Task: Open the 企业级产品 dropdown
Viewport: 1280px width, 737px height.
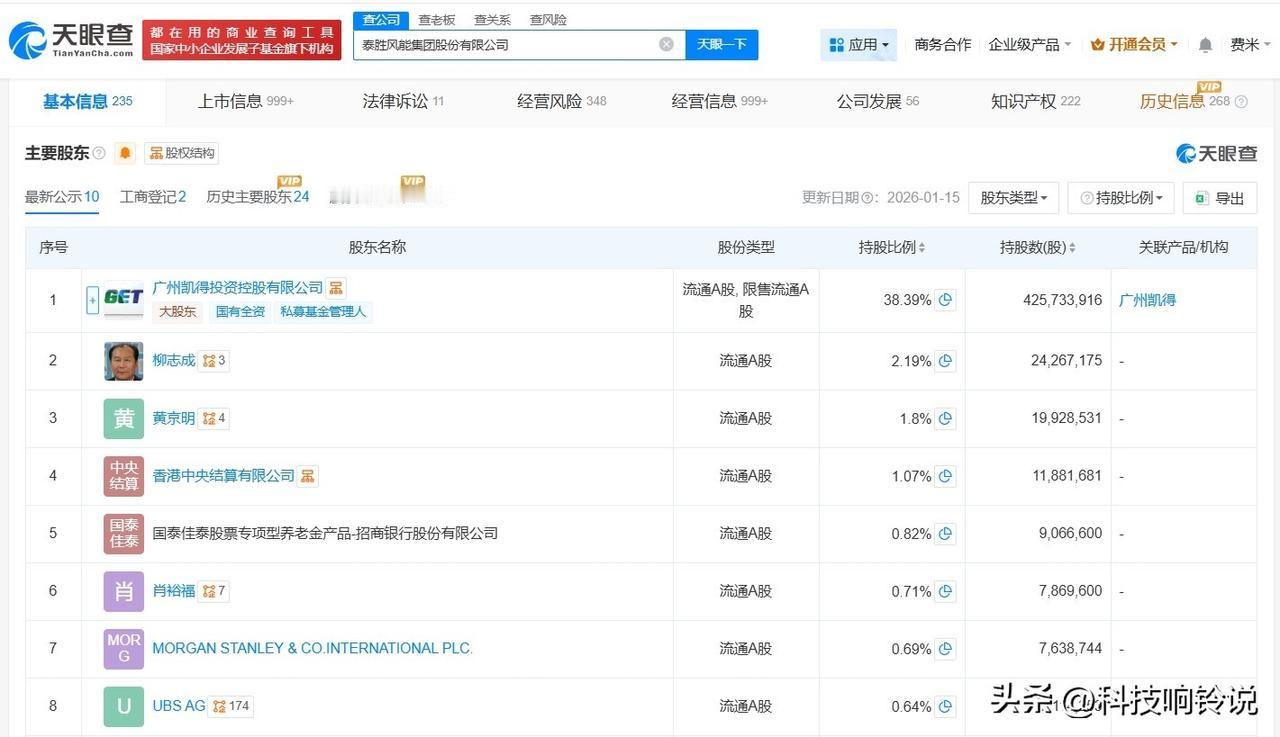Action: click(x=1029, y=45)
